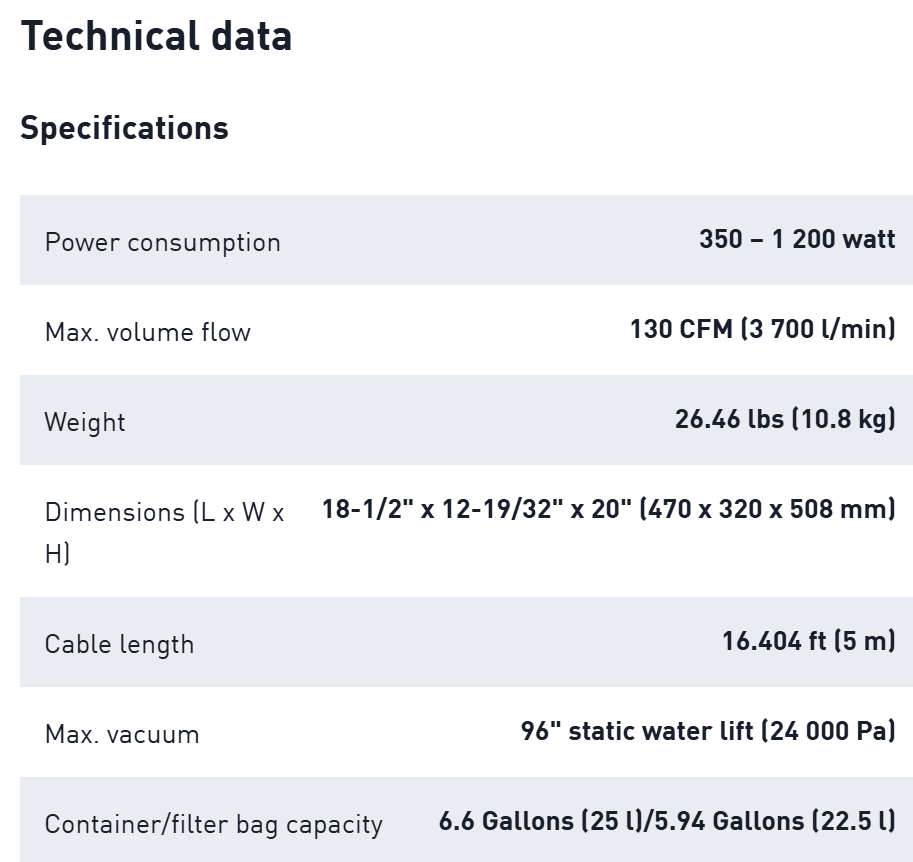Click the 470 x 320 x 508 mm value
The image size is (913, 862).
click(768, 509)
